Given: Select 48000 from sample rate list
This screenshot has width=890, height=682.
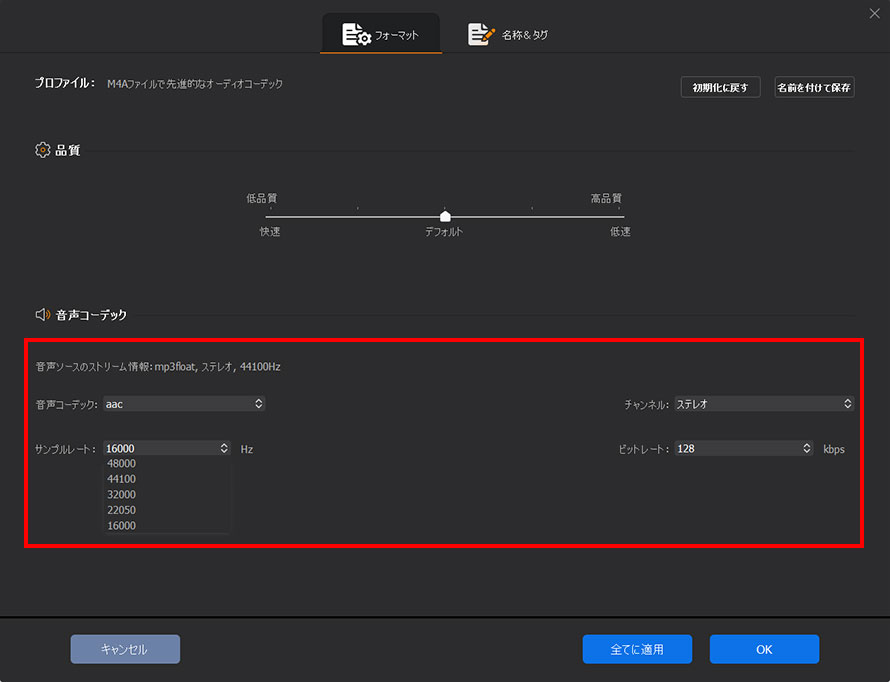Looking at the screenshot, I should [122, 464].
